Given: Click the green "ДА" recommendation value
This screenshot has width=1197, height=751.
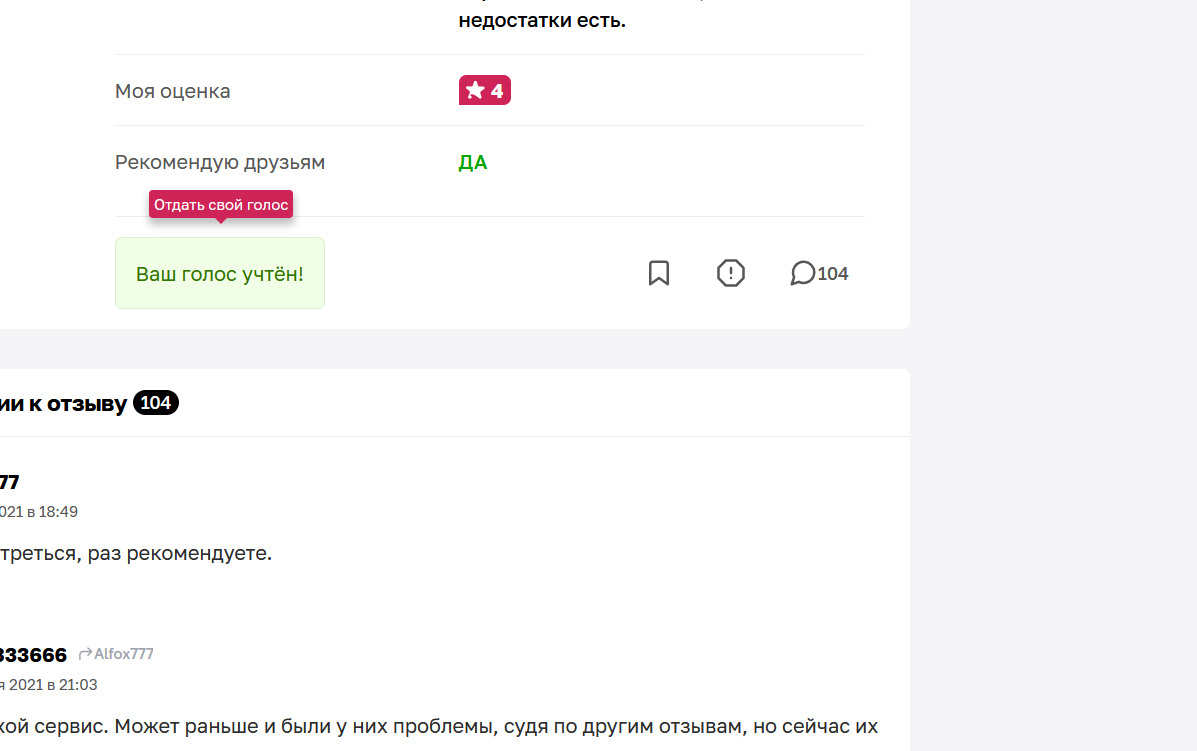Looking at the screenshot, I should 473,163.
